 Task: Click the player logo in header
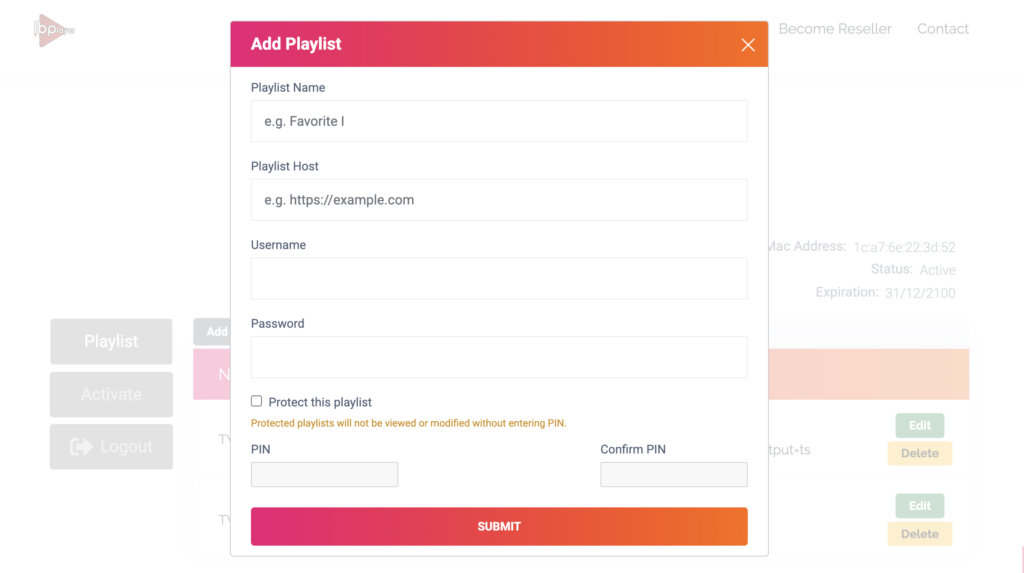pos(55,29)
